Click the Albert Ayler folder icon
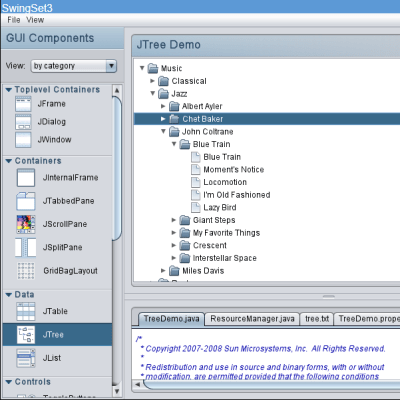This screenshot has width=400, height=400. coord(174,106)
